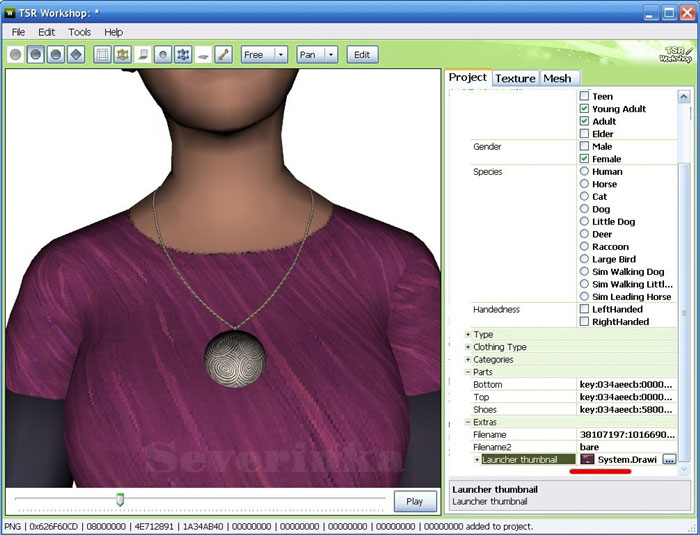
Task: Click the floor plane toolbar icon
Action: coord(204,55)
